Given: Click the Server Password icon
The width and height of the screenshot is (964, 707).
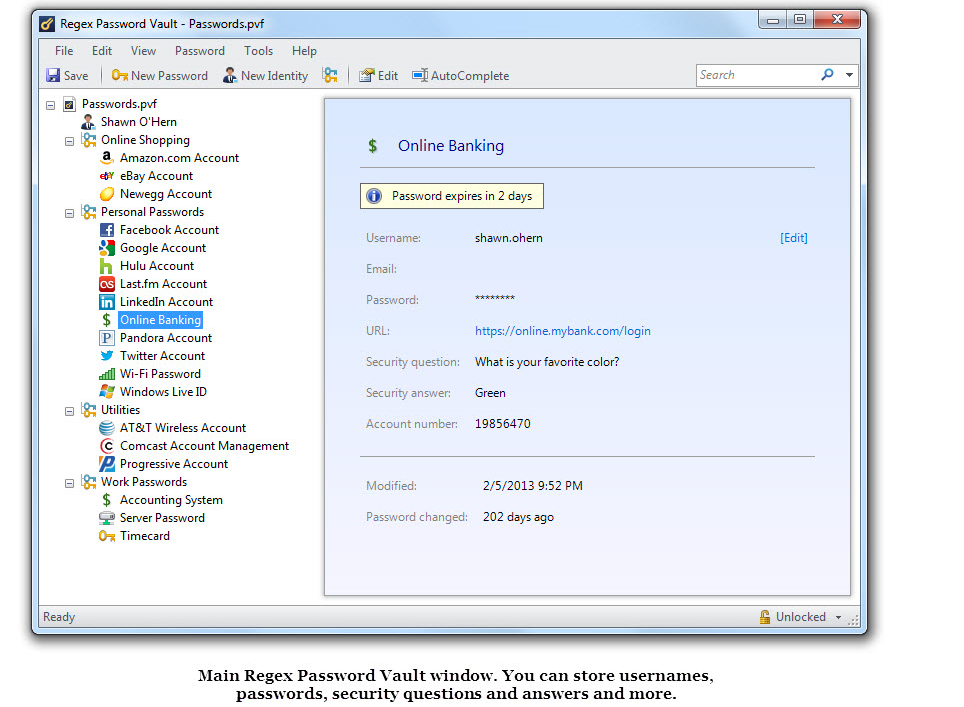Looking at the screenshot, I should click(106, 518).
